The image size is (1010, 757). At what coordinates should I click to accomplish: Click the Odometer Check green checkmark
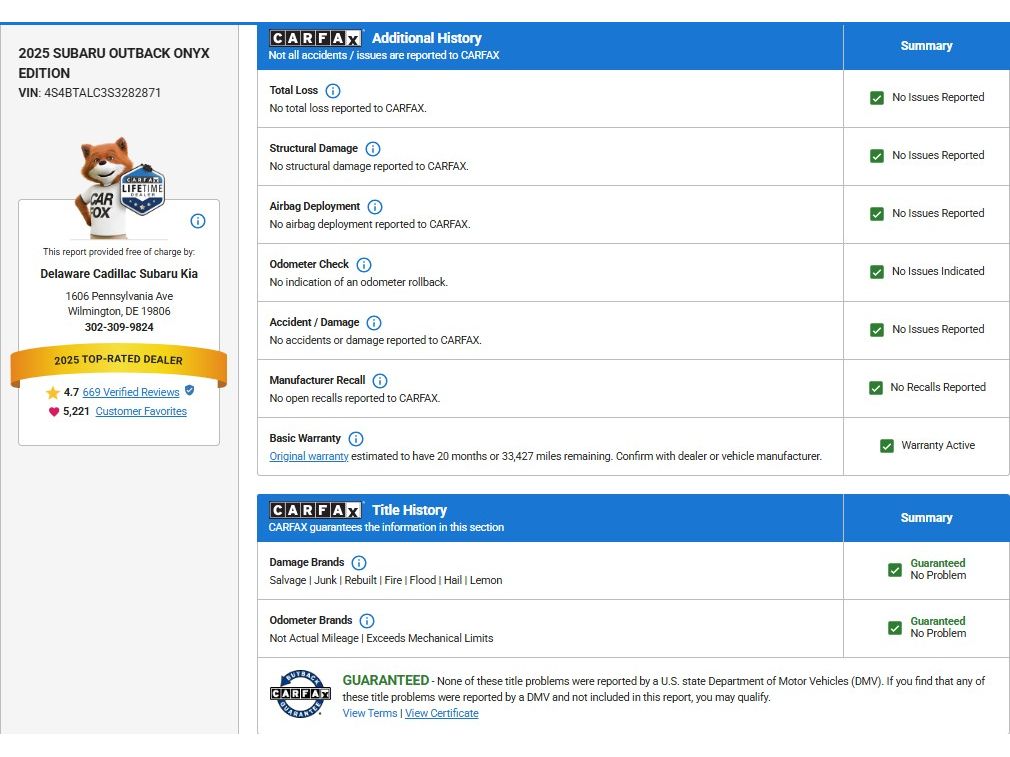[877, 272]
